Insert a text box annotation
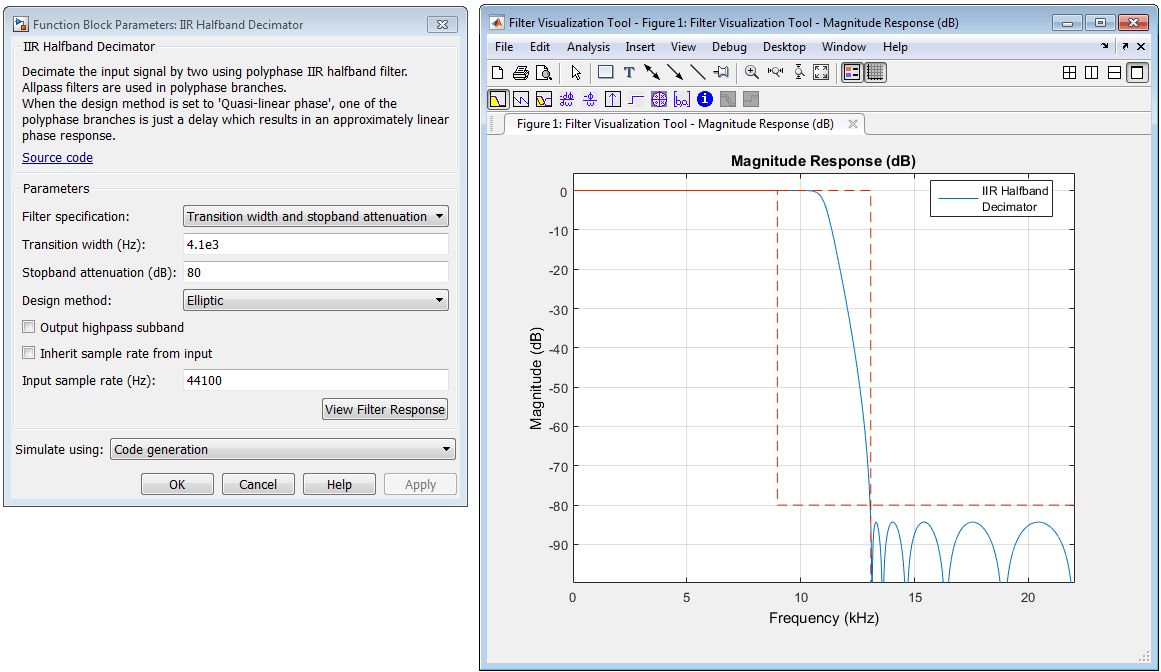 629,73
